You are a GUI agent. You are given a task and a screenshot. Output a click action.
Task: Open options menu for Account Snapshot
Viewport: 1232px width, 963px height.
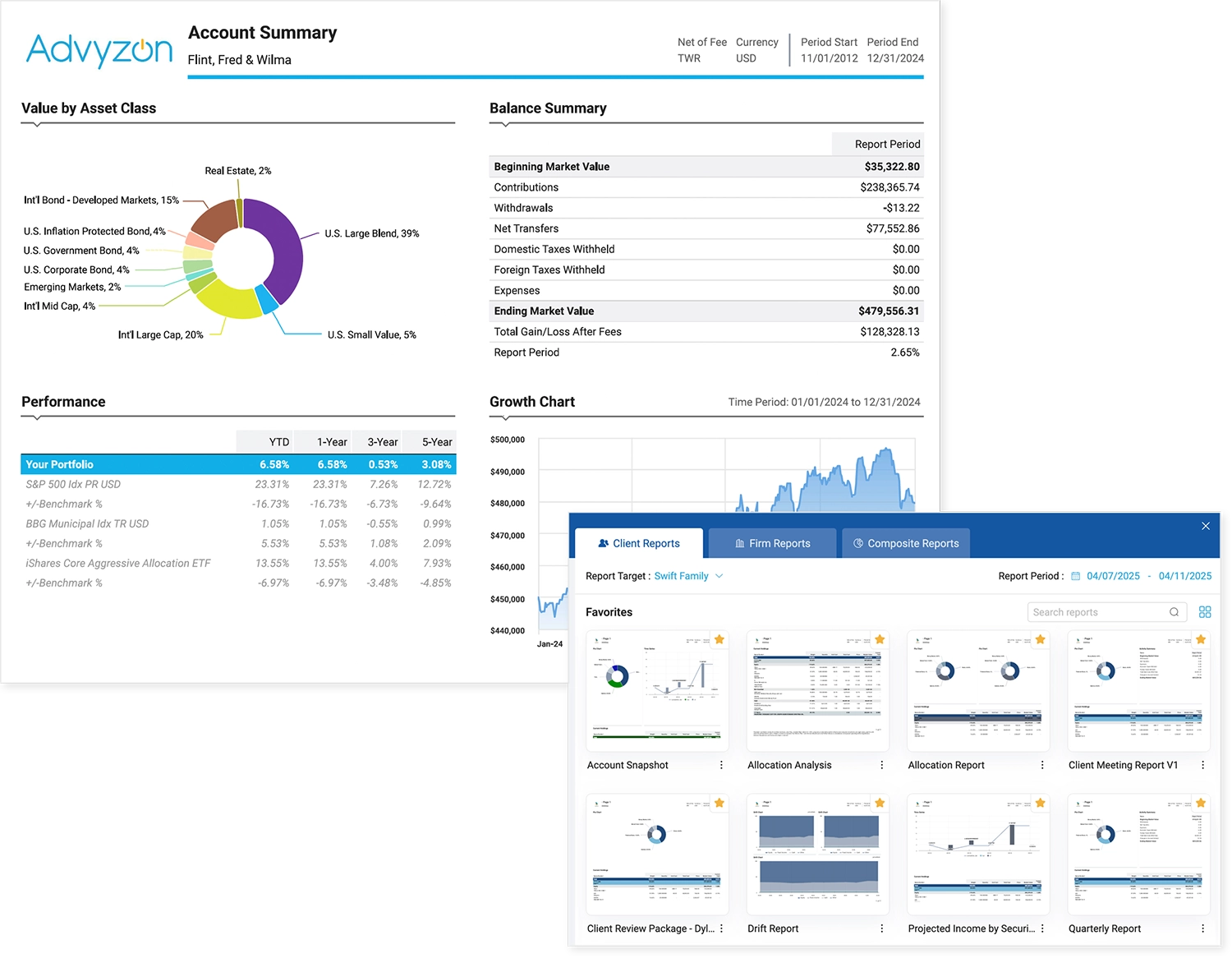(x=722, y=765)
